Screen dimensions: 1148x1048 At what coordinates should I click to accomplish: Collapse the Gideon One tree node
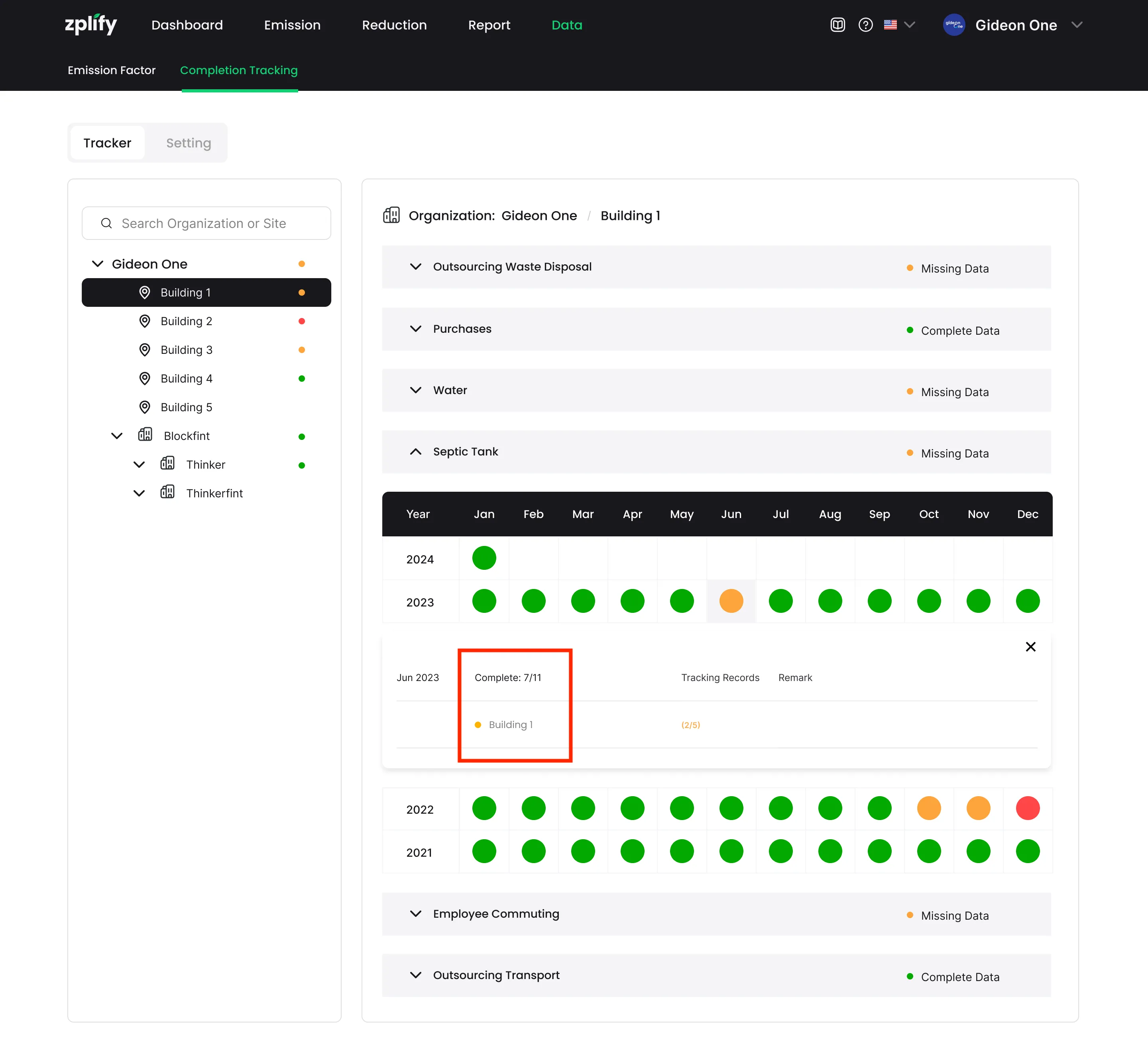pos(98,263)
